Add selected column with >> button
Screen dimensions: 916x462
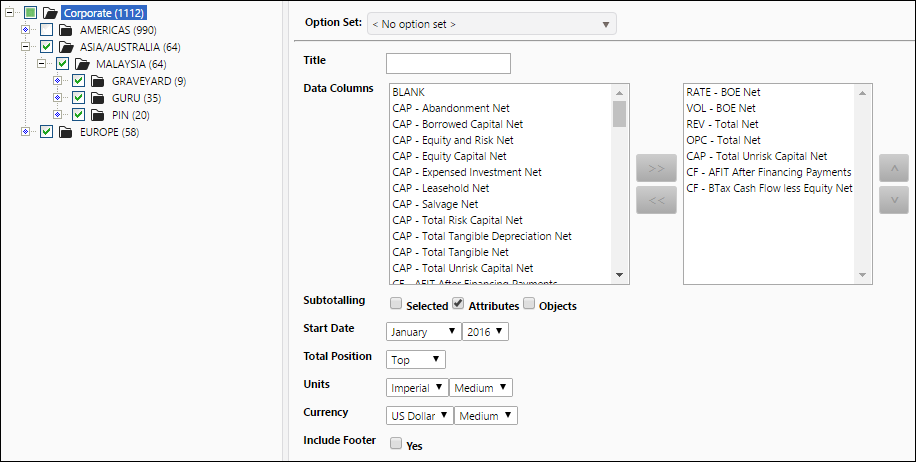656,168
